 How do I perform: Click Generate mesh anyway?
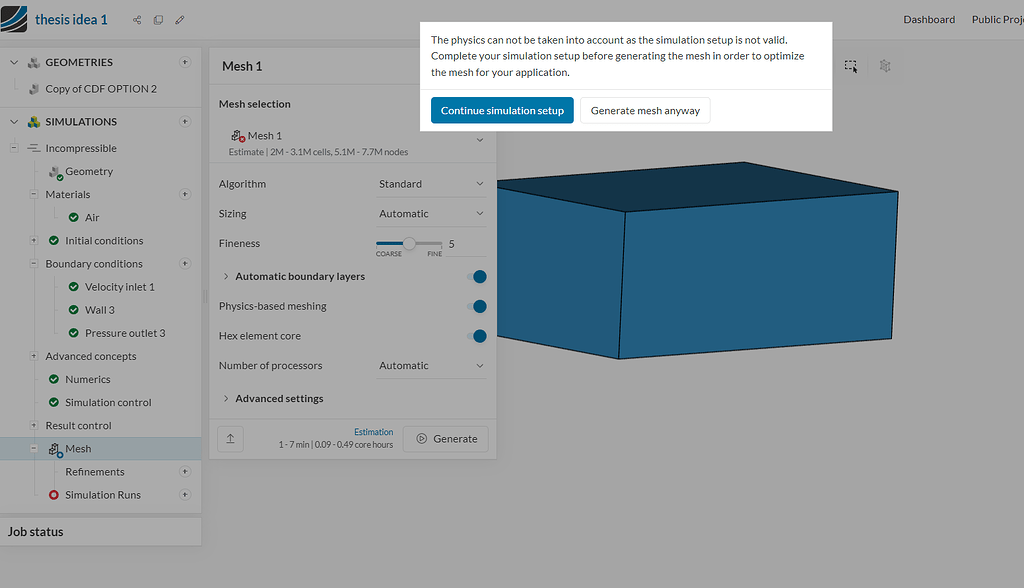pos(645,111)
